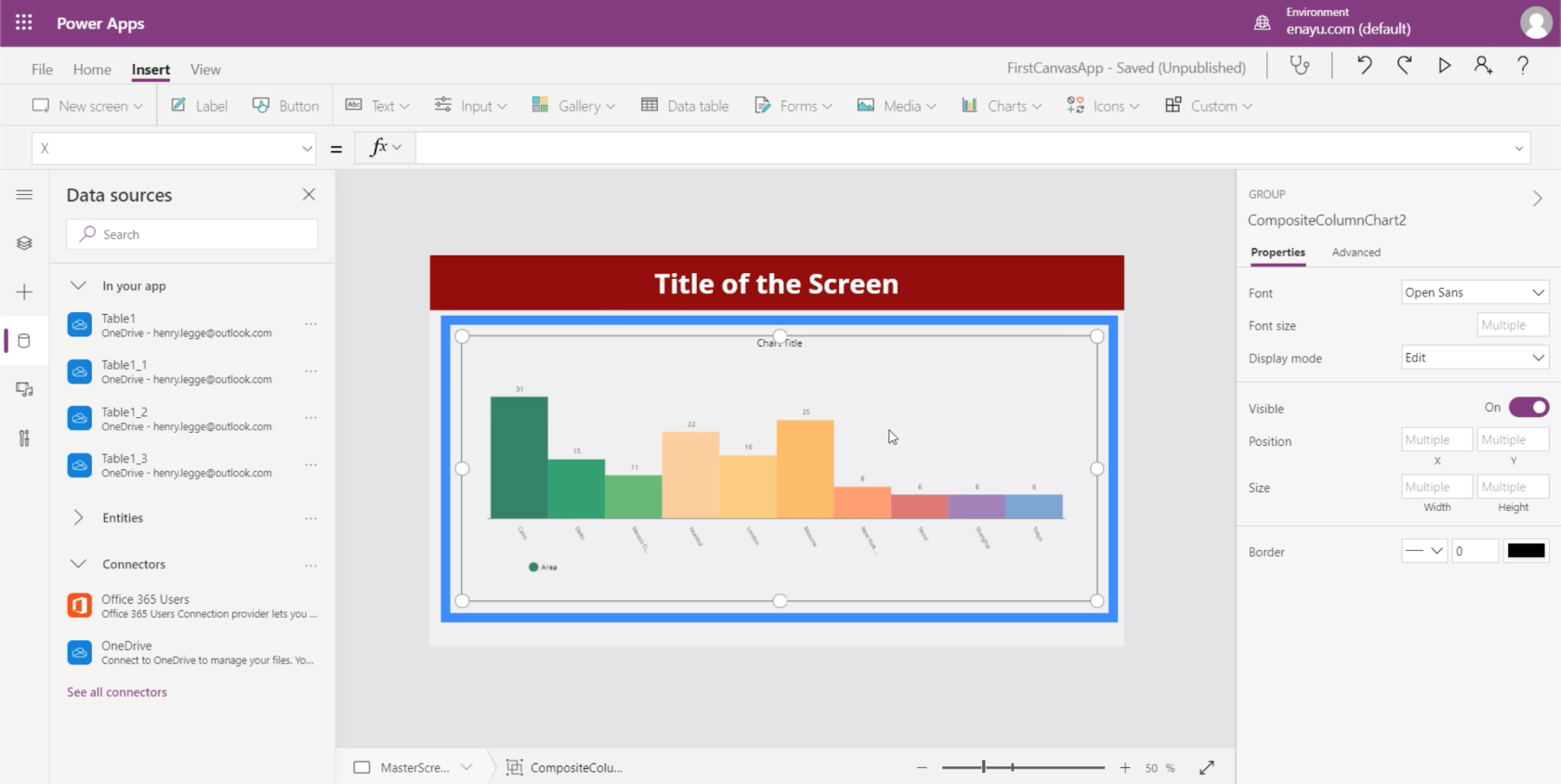This screenshot has height=784, width=1561.
Task: Open the Advanced tools sidebar icon
Action: pos(24,438)
